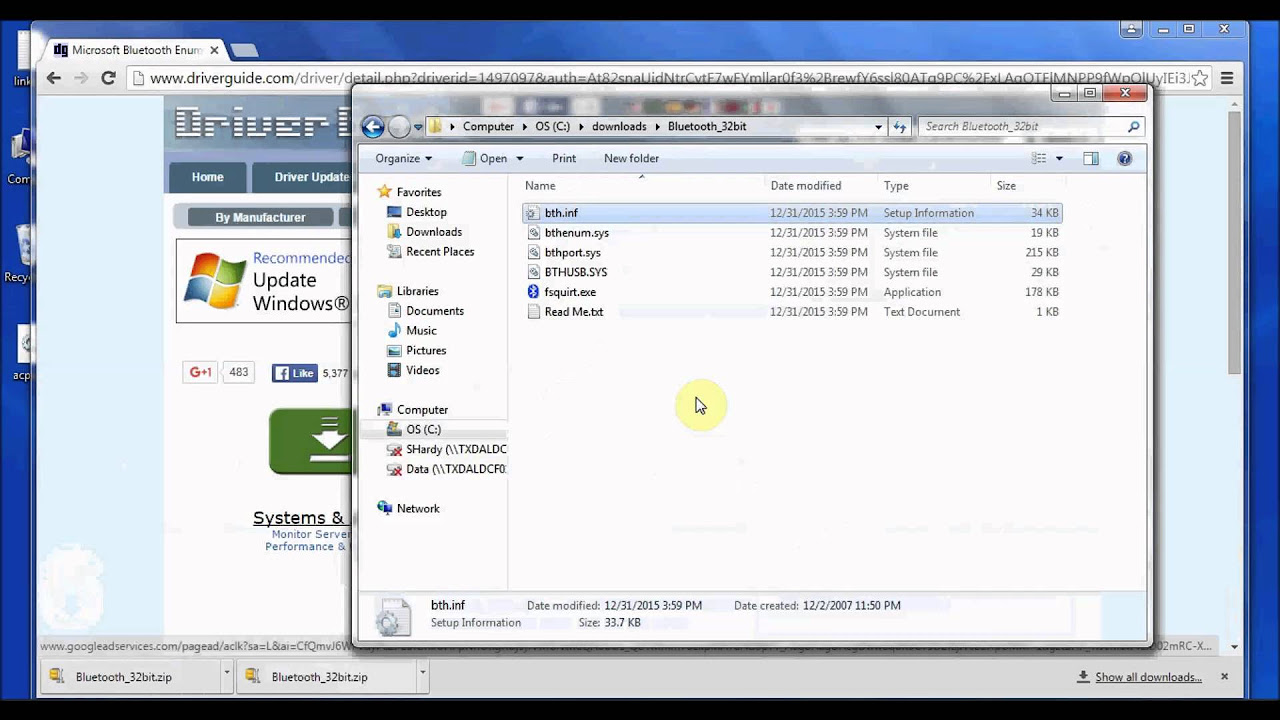Click Print in the Explorer toolbar
The width and height of the screenshot is (1280, 720).
click(x=564, y=158)
